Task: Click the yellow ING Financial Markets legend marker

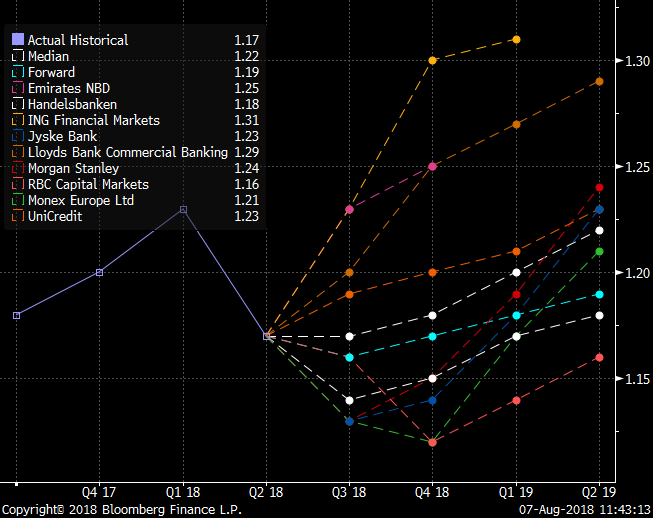Action: 18,120
